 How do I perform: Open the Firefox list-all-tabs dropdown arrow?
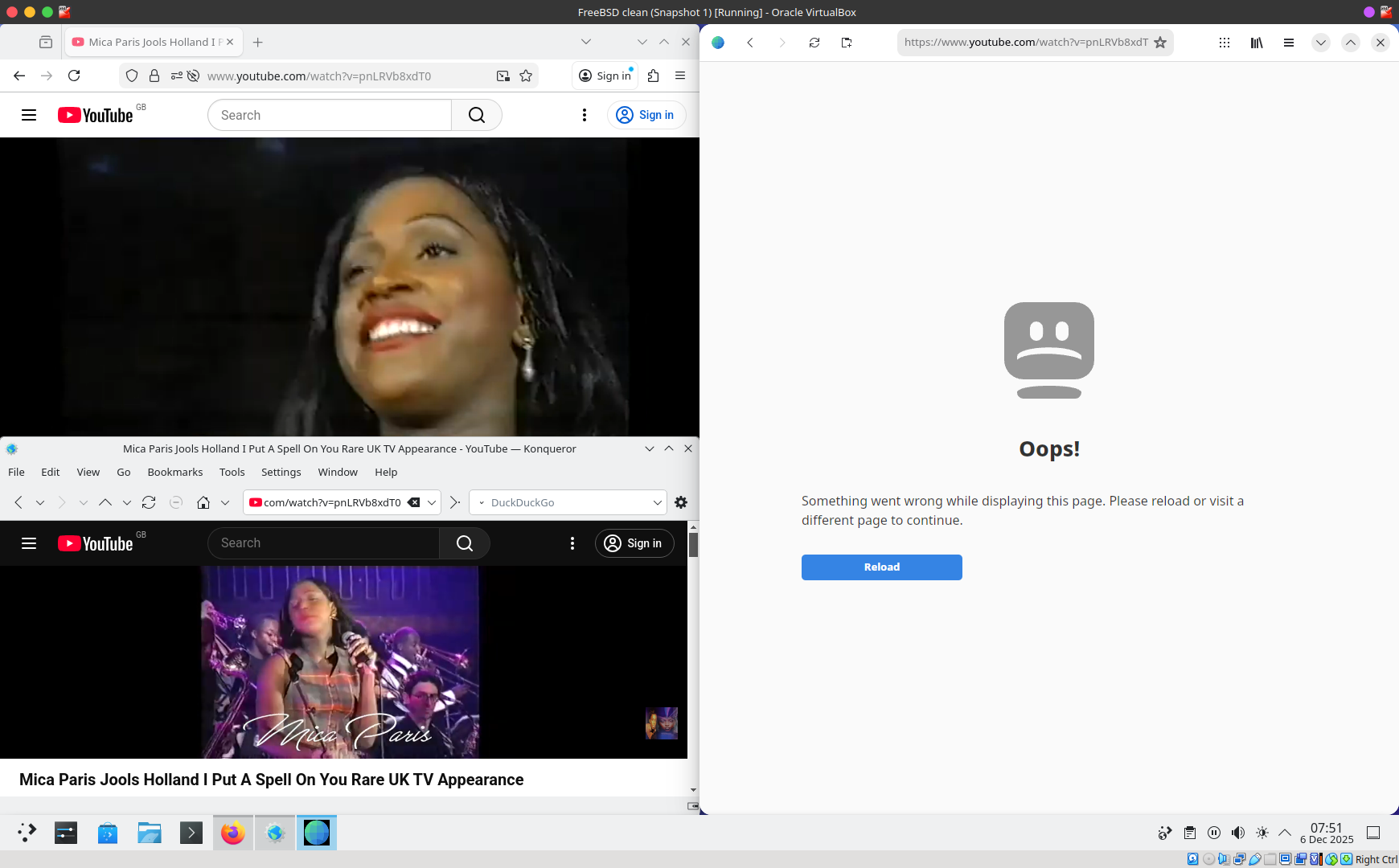click(586, 42)
